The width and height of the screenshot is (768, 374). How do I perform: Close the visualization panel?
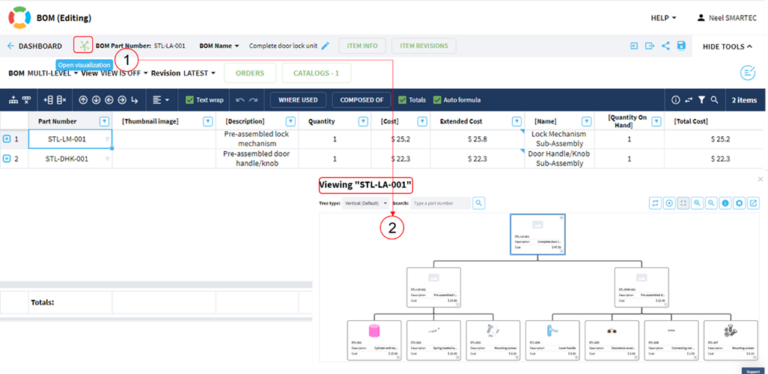click(x=760, y=180)
